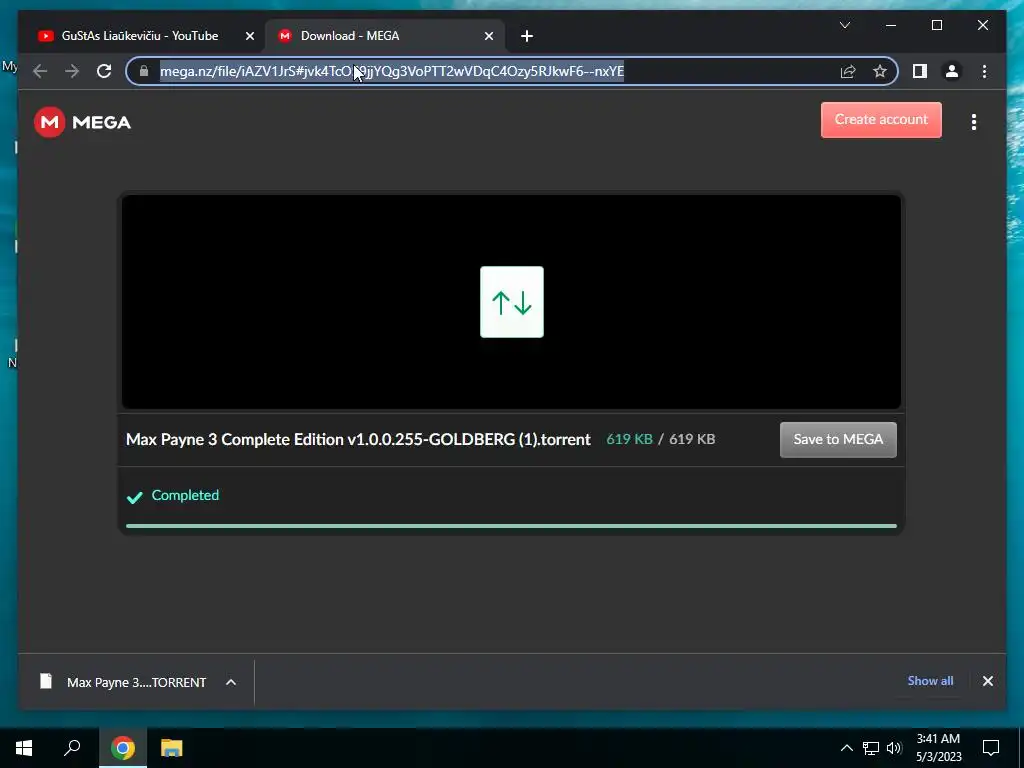Open Chrome side panel
Screen dimensions: 1024x768
[920, 71]
